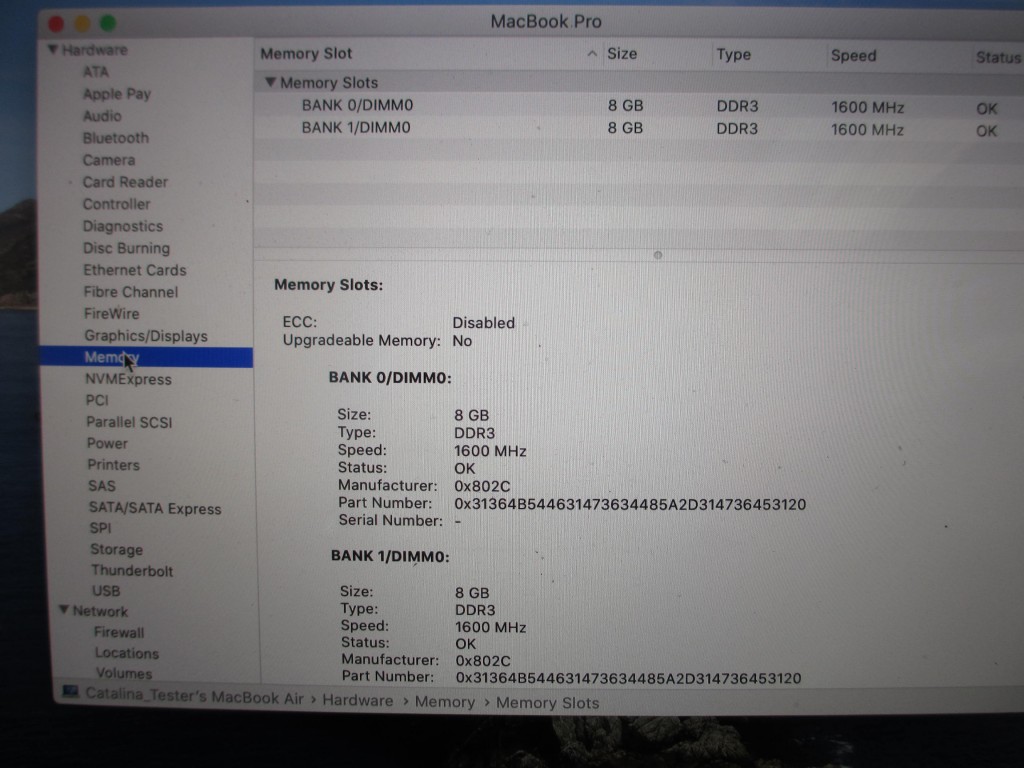The height and width of the screenshot is (768, 1024).
Task: Select the BANK 0/DIMM0 table row
Action: (x=639, y=106)
